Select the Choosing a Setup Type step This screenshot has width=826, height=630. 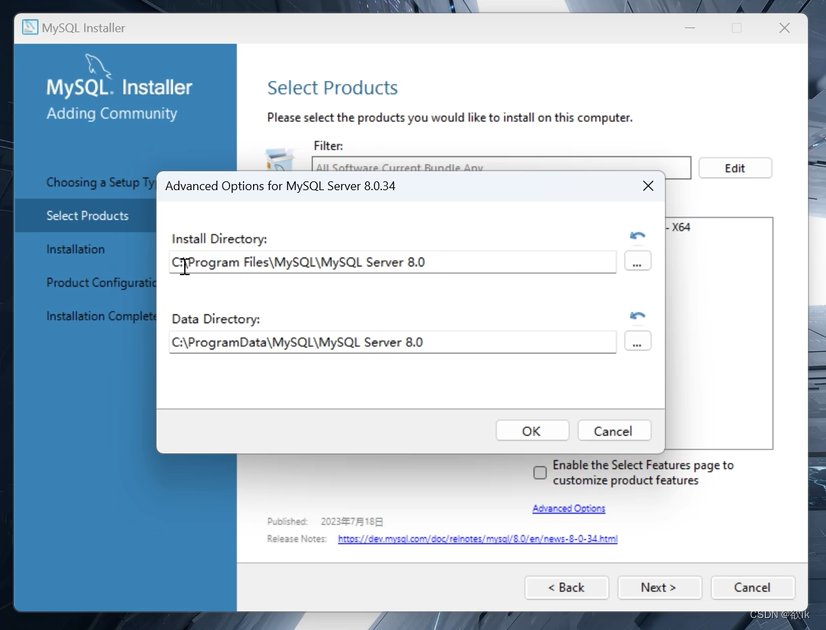click(x=101, y=182)
